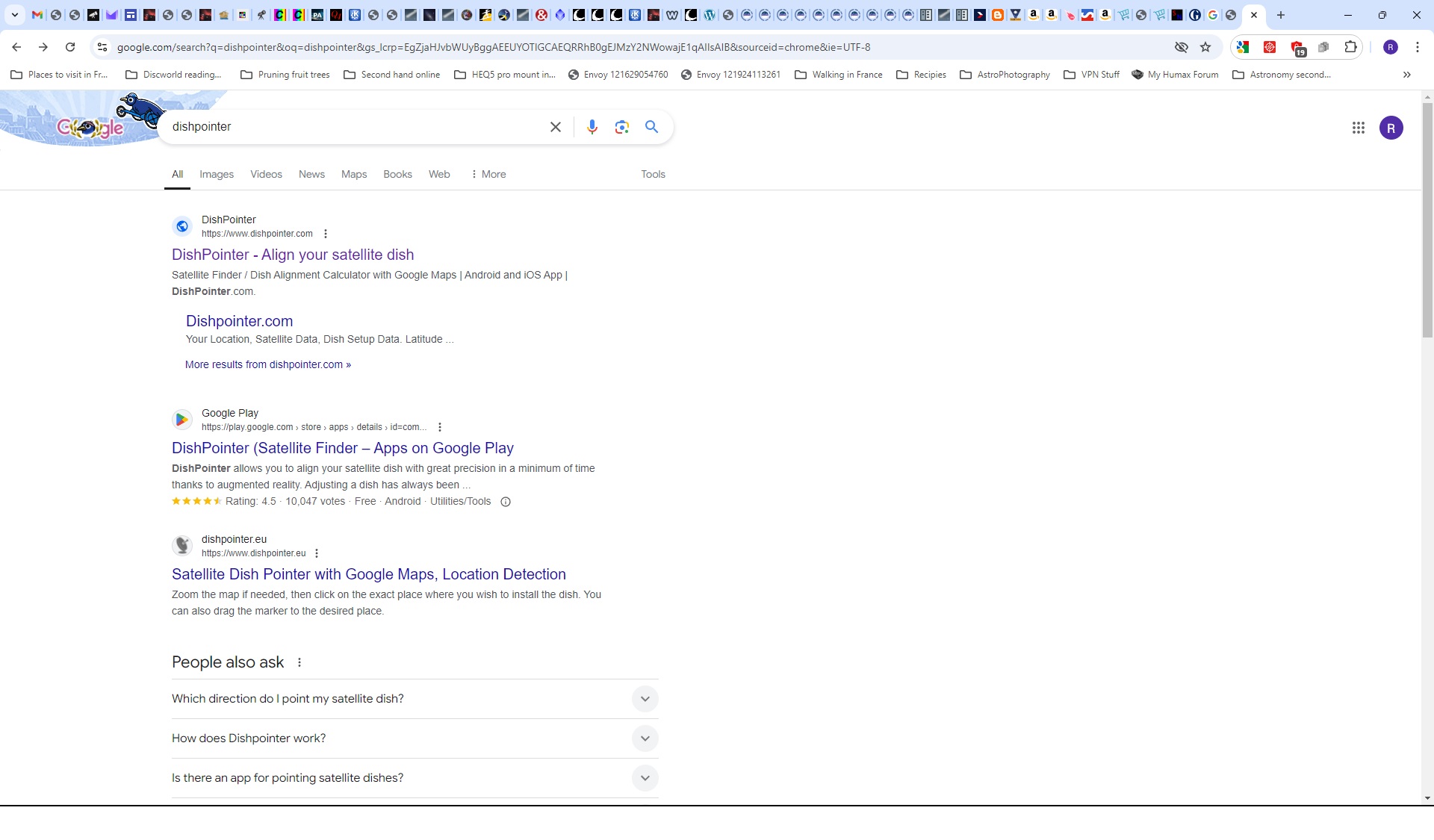This screenshot has width=1434, height=840.
Task: Open options for the dishpointer.eu result
Action: [317, 553]
